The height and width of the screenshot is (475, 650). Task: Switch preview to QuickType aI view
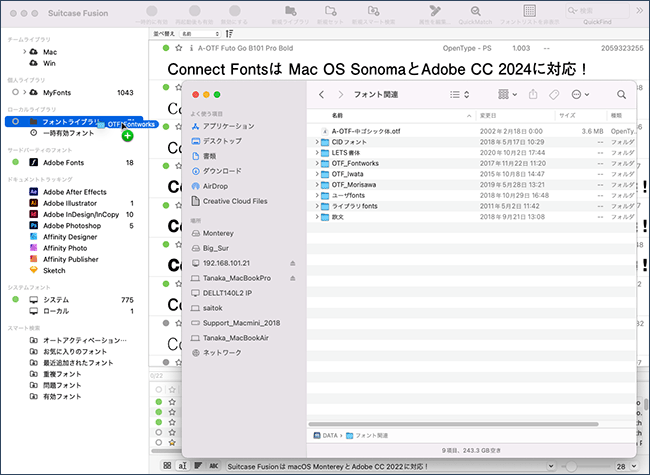pos(182,465)
